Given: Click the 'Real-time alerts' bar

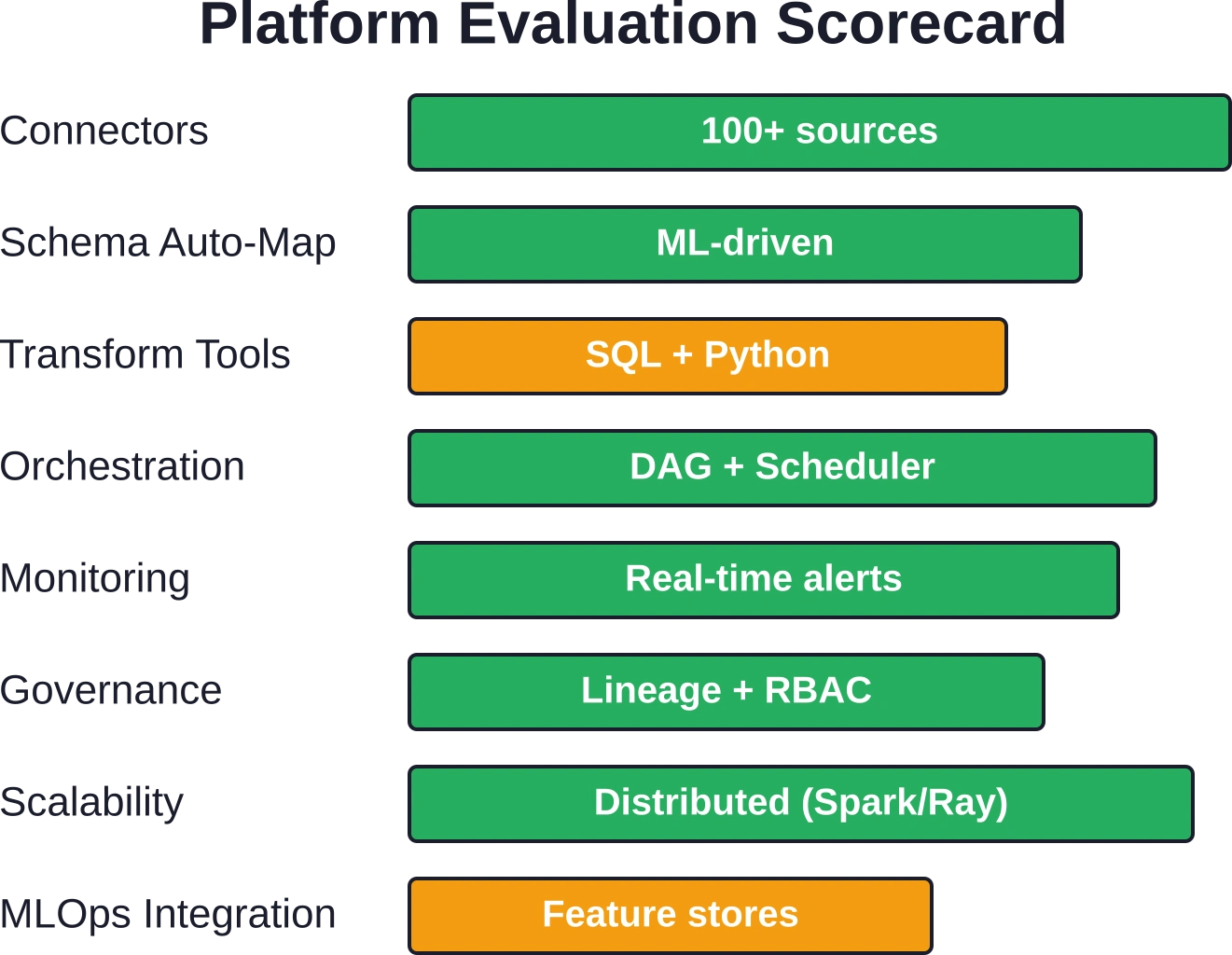Looking at the screenshot, I should pyautogui.click(x=764, y=580).
